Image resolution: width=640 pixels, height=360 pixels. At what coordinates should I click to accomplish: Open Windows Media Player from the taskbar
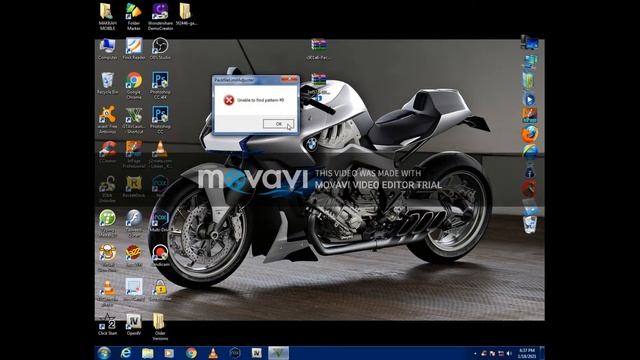pyautogui.click(x=169, y=353)
